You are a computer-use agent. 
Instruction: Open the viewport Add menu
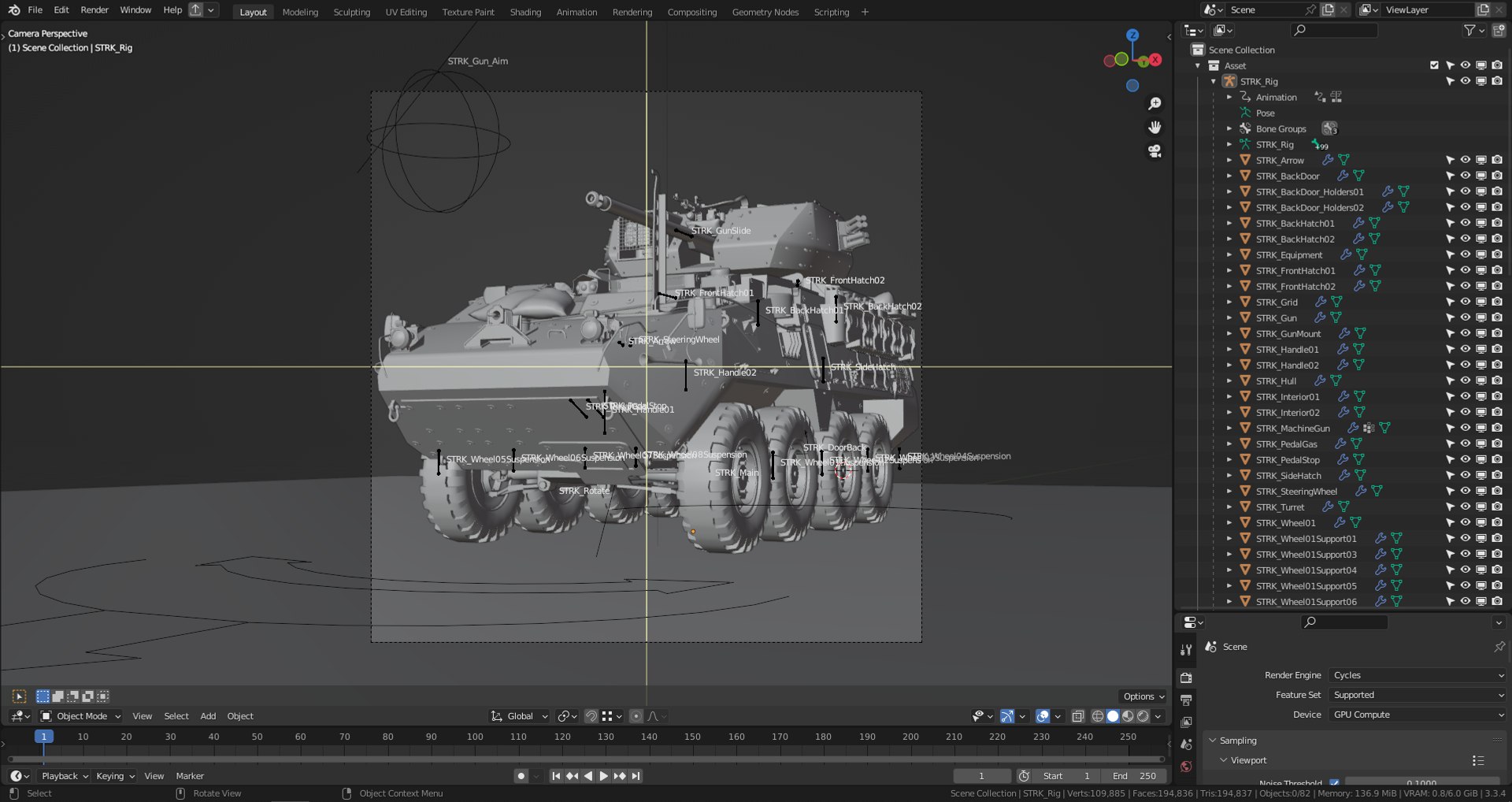pyautogui.click(x=208, y=716)
